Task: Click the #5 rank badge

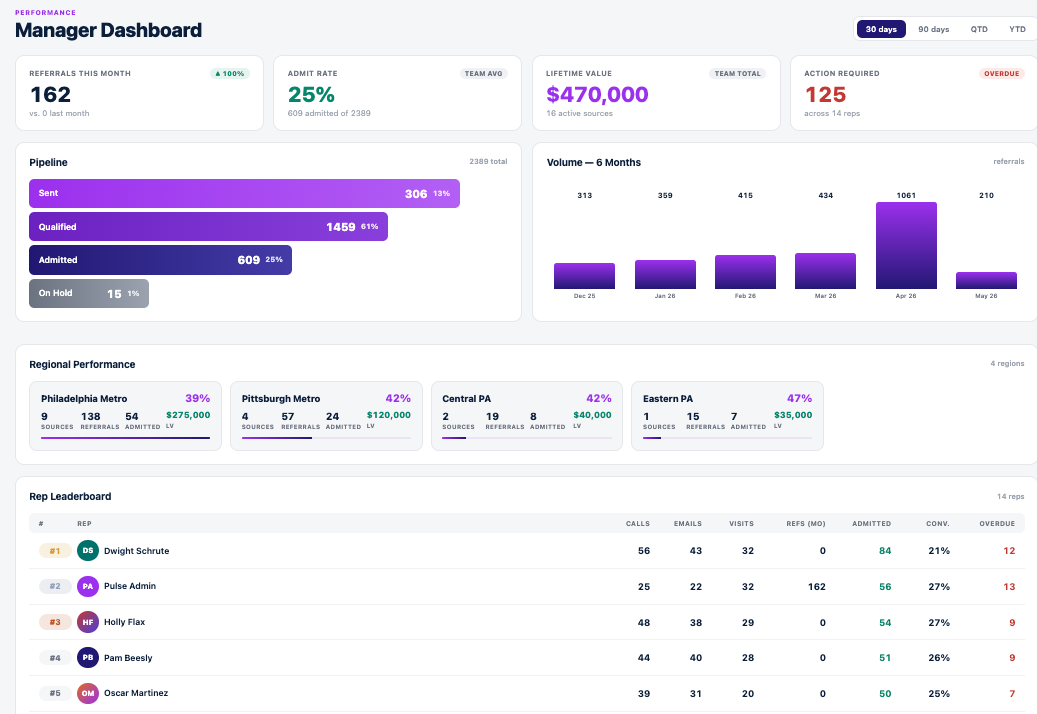Action: 55,694
